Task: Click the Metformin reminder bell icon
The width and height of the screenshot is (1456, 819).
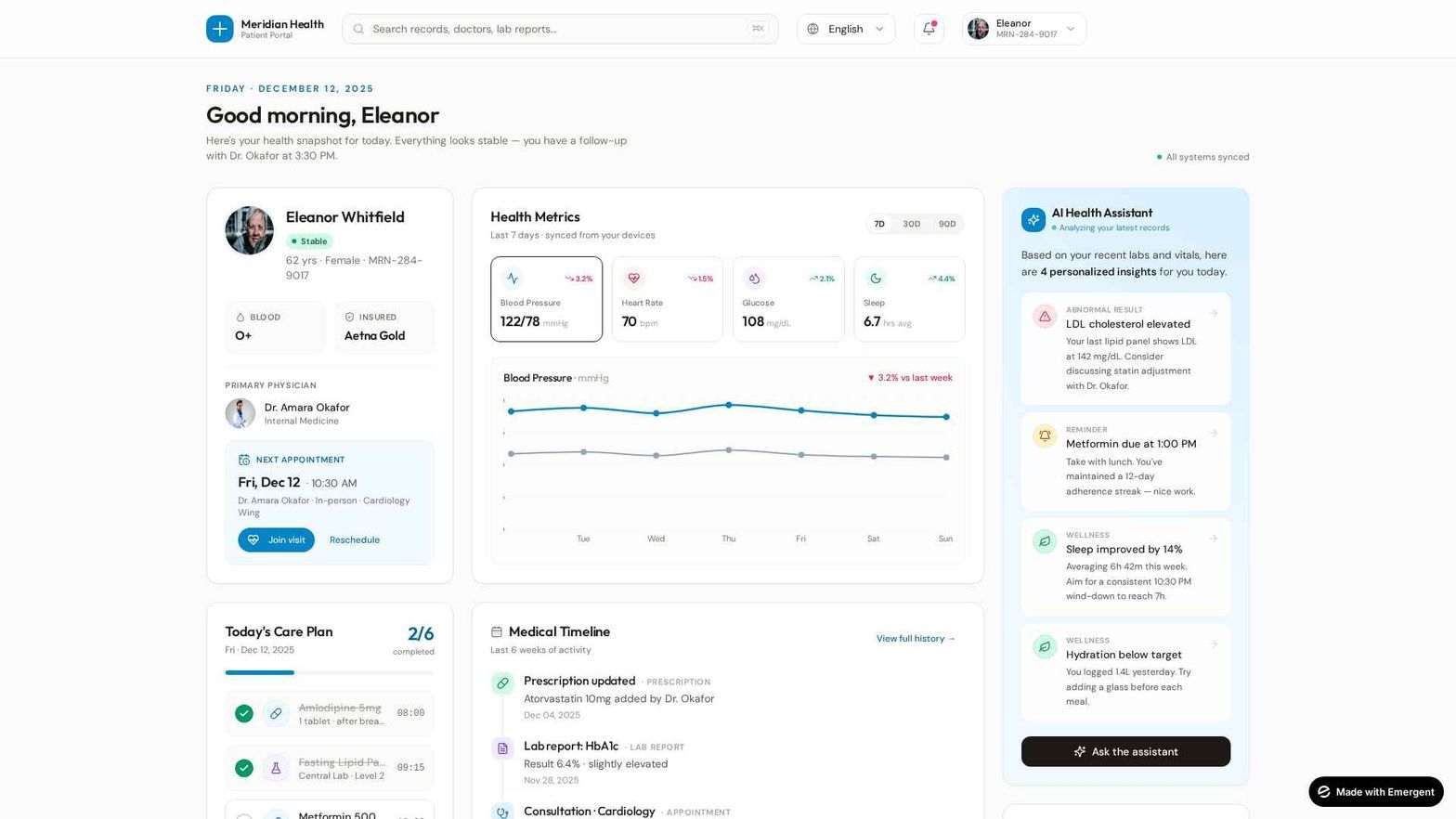Action: pos(1045,435)
